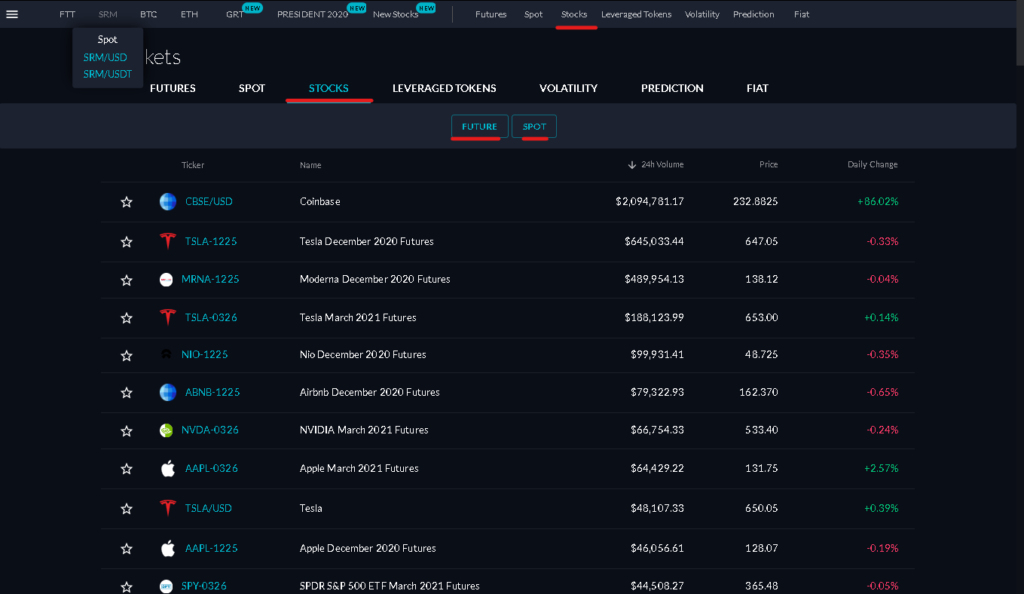Open the hamburger menu icon
1024x594 pixels.
click(x=12, y=14)
